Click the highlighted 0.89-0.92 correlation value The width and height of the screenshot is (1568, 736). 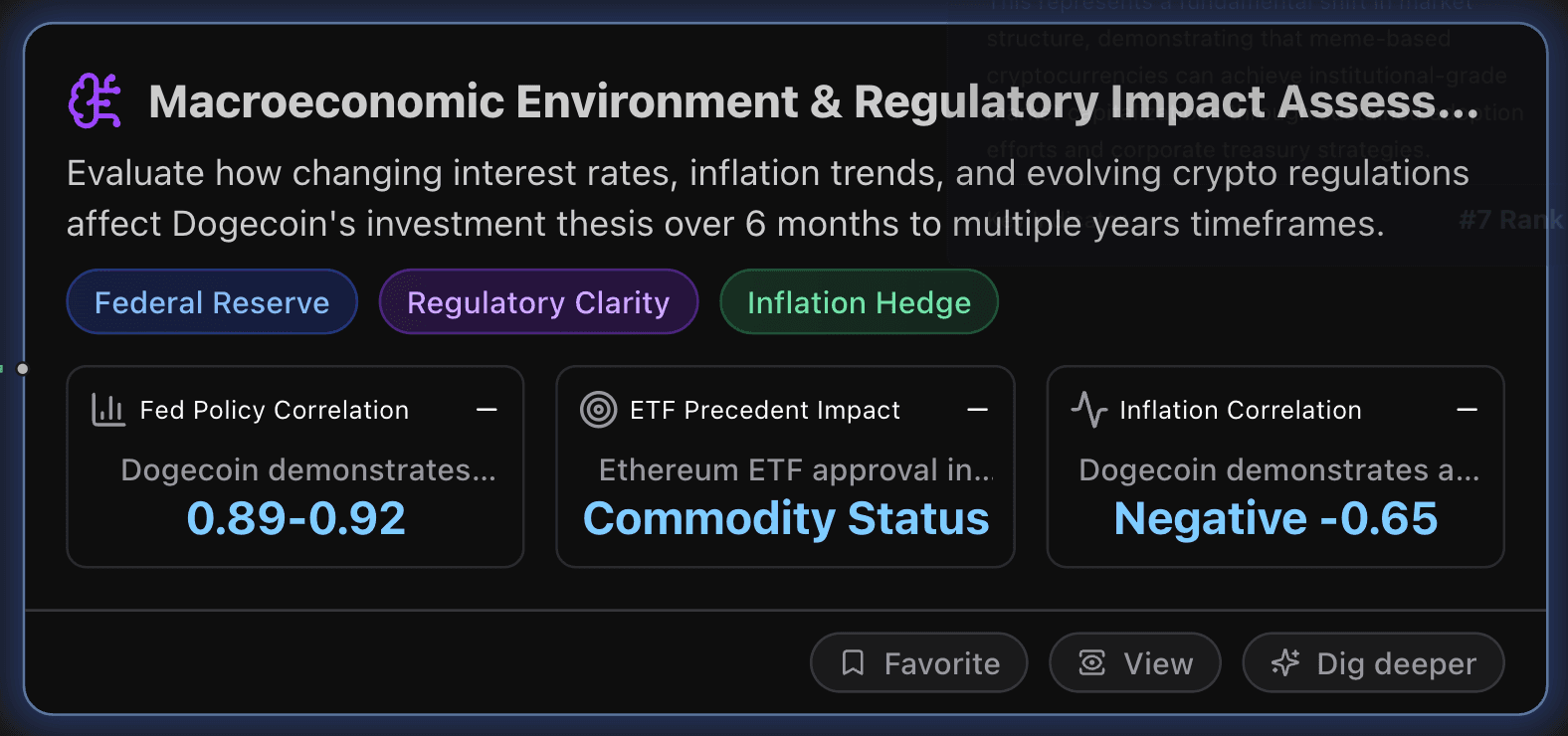pyautogui.click(x=295, y=517)
